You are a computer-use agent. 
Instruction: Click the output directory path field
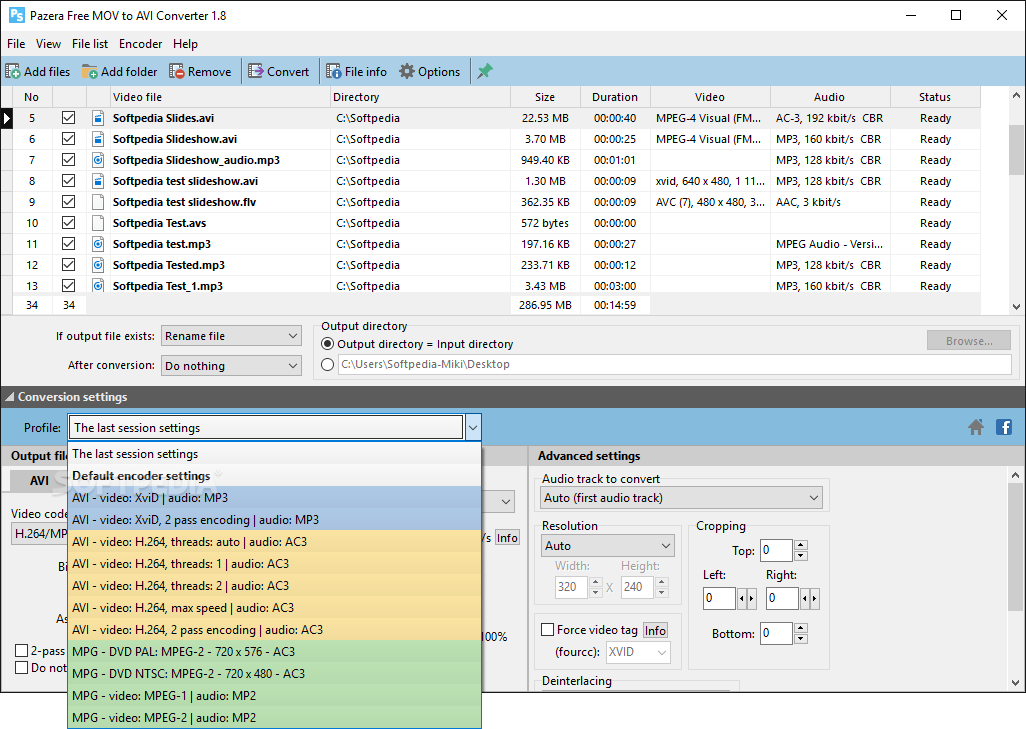tap(675, 364)
